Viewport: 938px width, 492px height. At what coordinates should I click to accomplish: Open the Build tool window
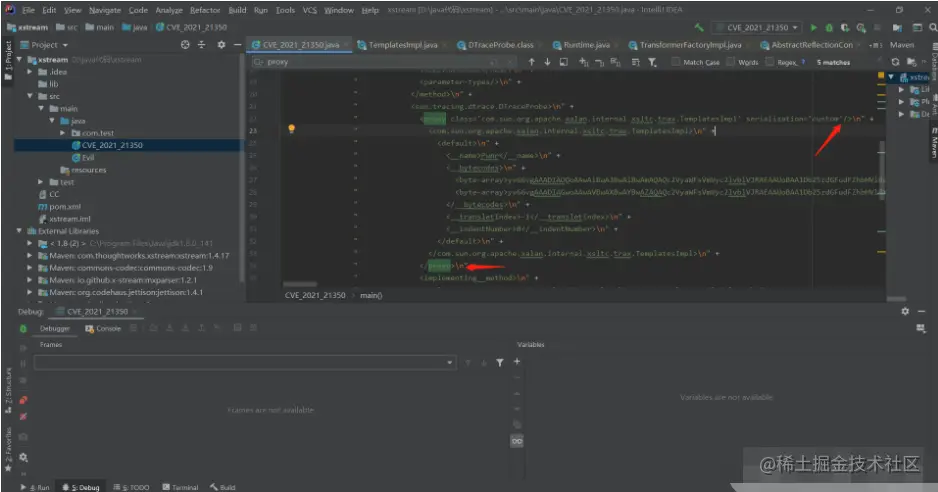[223, 487]
